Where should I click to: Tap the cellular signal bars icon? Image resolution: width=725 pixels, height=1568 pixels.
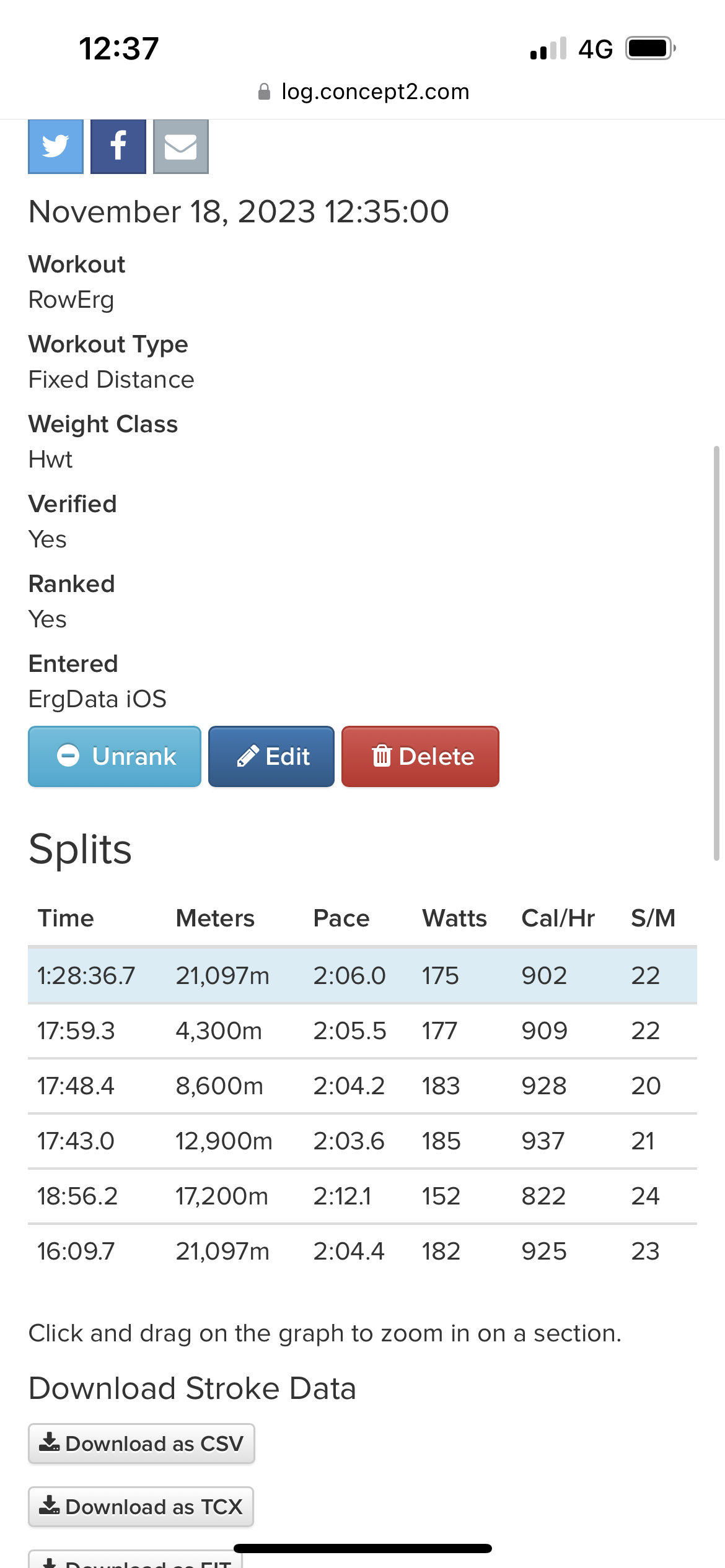coord(548,48)
